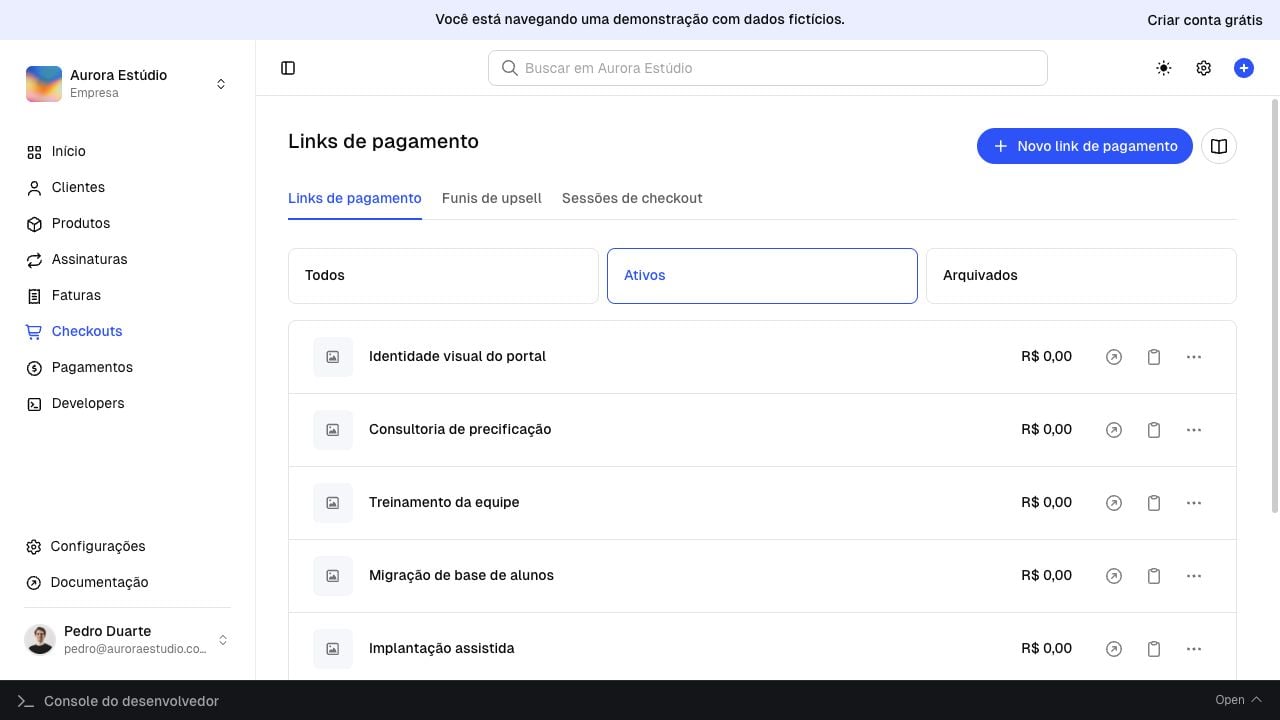Focus the Buscar em Aurora Estúdio search field
Viewport: 1280px width, 720px height.
(768, 68)
